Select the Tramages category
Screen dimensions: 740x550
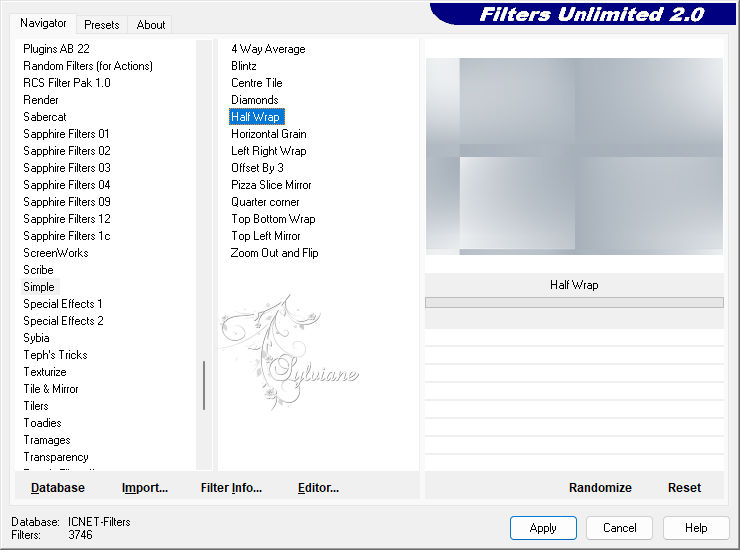[47, 440]
